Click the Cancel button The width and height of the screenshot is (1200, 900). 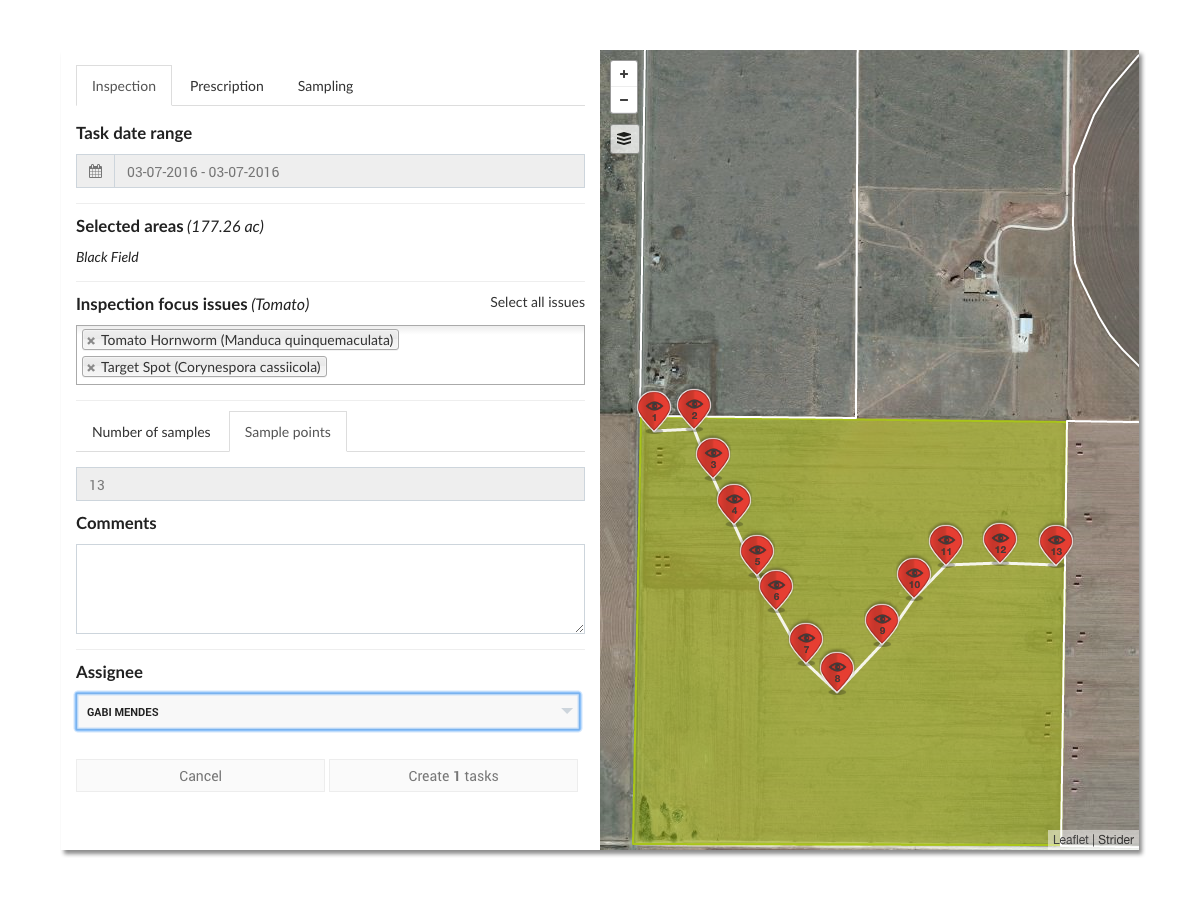(200, 776)
